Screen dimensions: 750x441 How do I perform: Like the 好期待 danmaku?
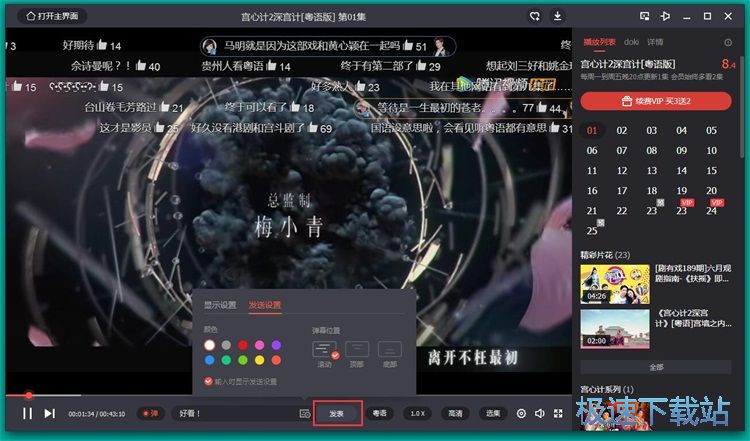point(102,45)
